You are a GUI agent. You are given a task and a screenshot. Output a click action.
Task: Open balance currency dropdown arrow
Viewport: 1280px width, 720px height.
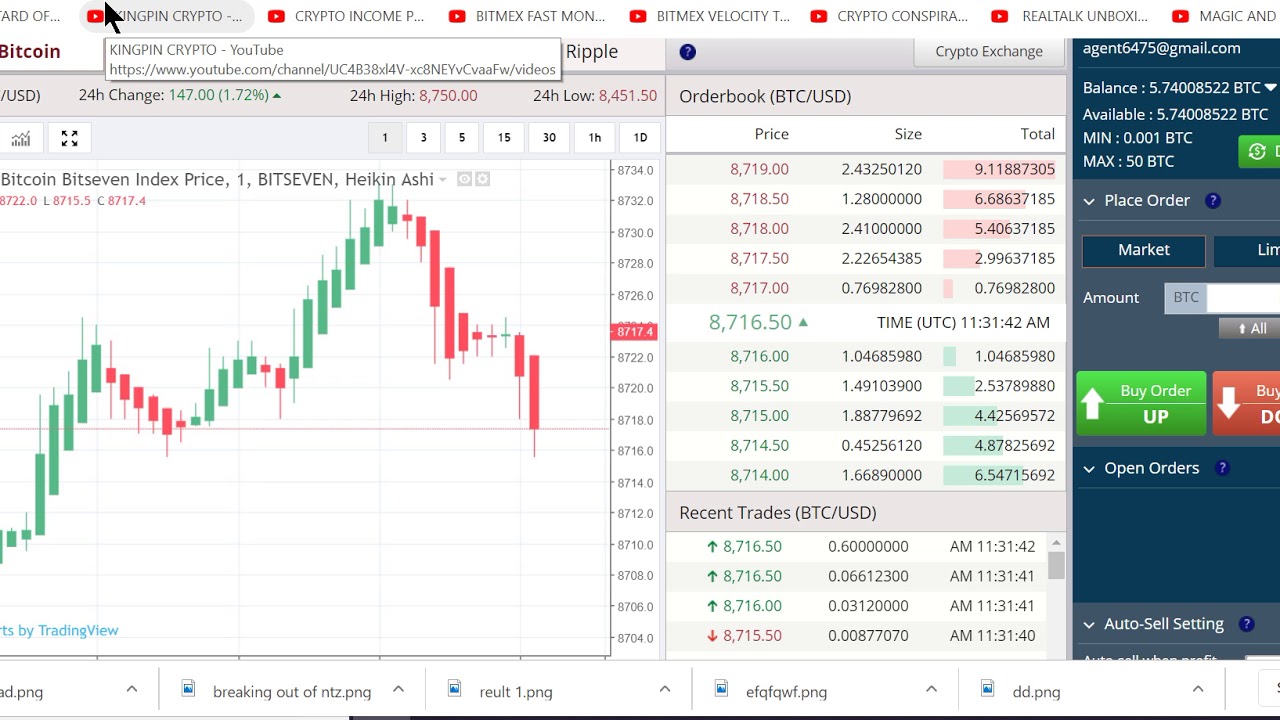click(x=1271, y=88)
